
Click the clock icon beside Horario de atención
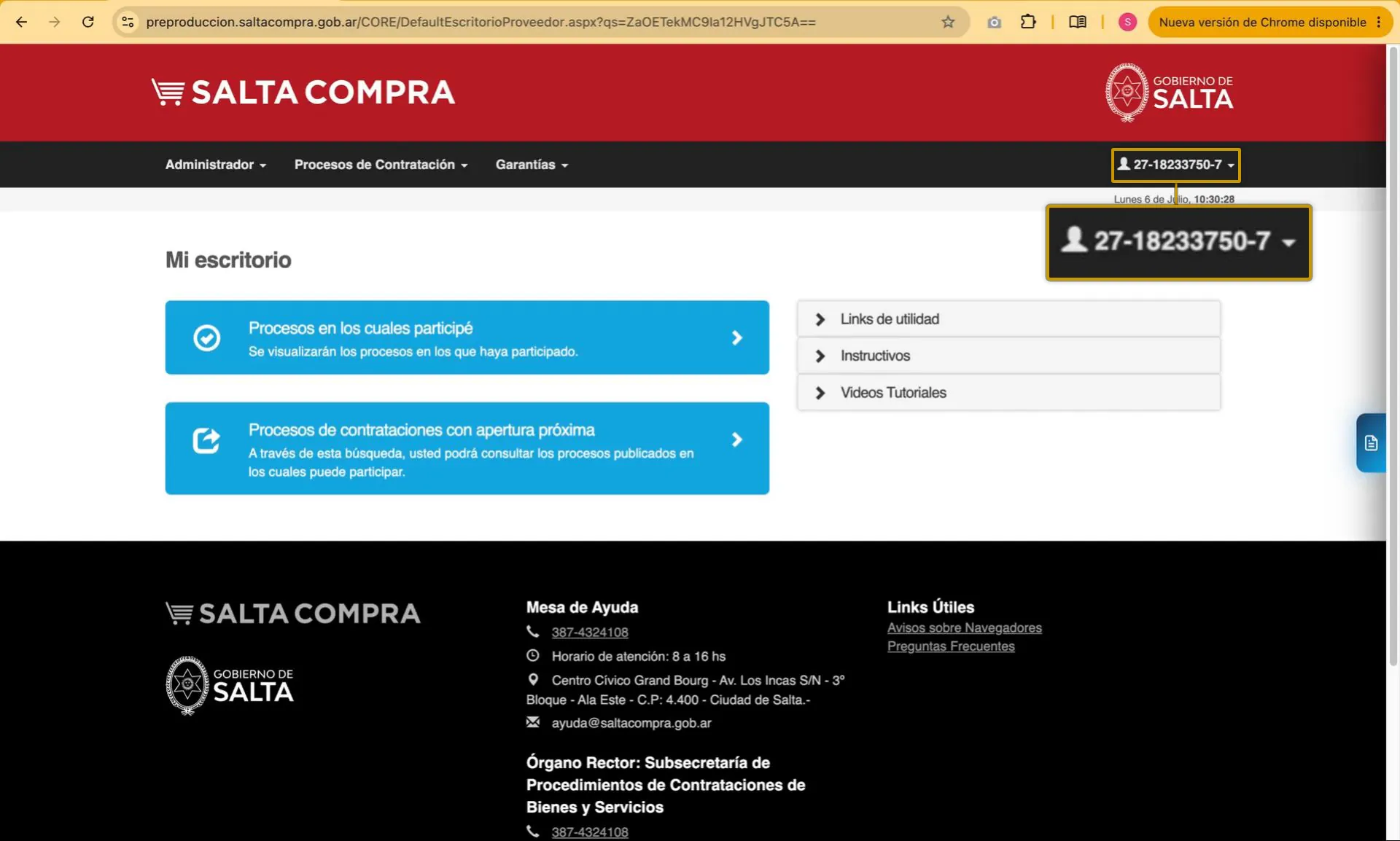[533, 655]
